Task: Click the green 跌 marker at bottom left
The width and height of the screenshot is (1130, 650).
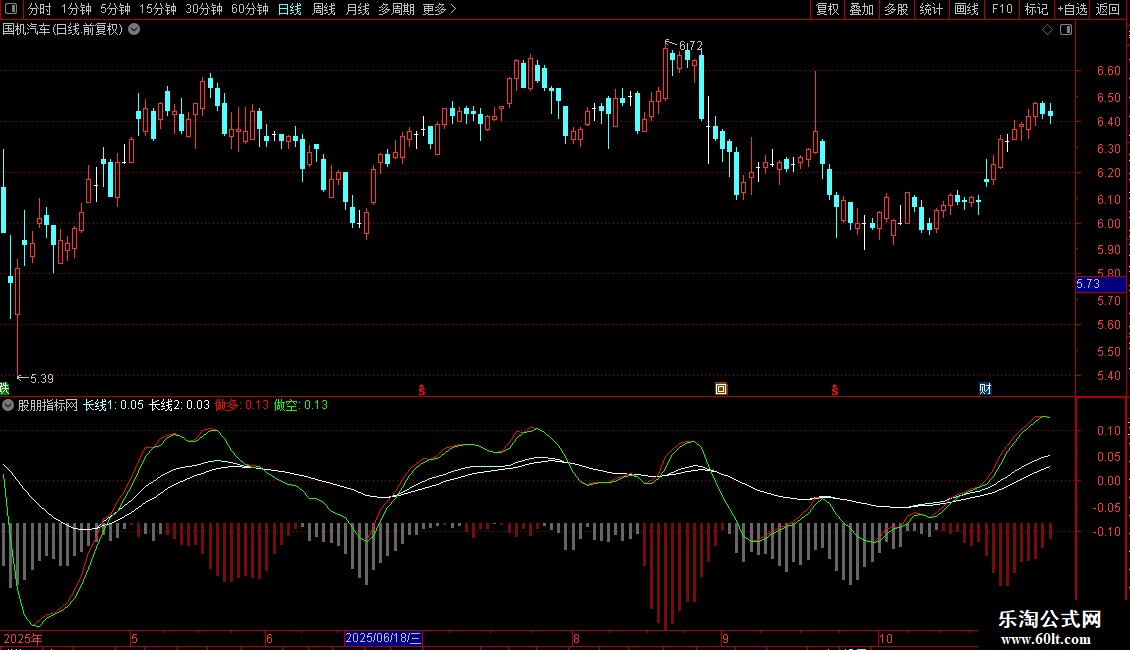Action: (4, 389)
